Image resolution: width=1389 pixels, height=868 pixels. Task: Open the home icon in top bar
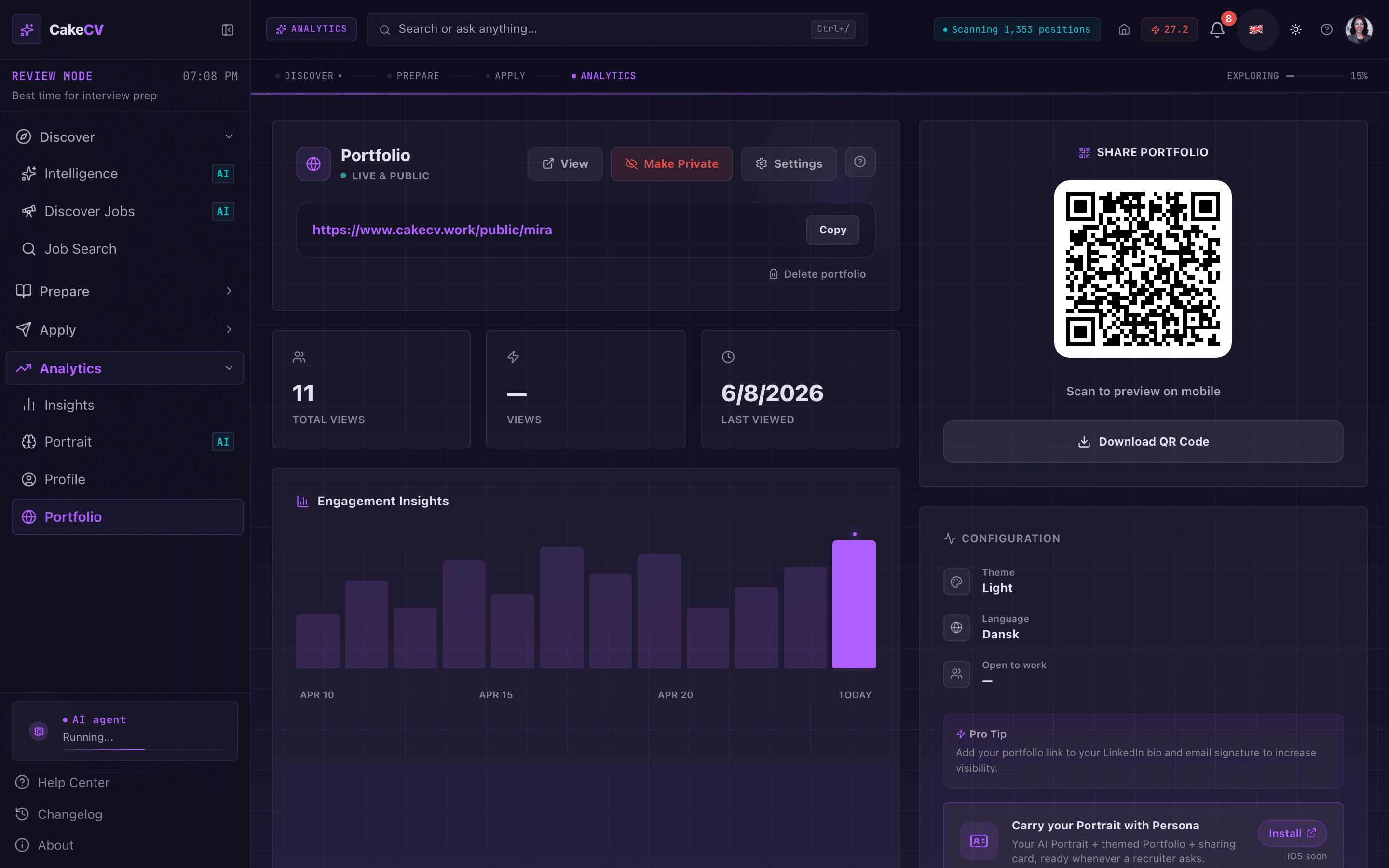coord(1124,29)
